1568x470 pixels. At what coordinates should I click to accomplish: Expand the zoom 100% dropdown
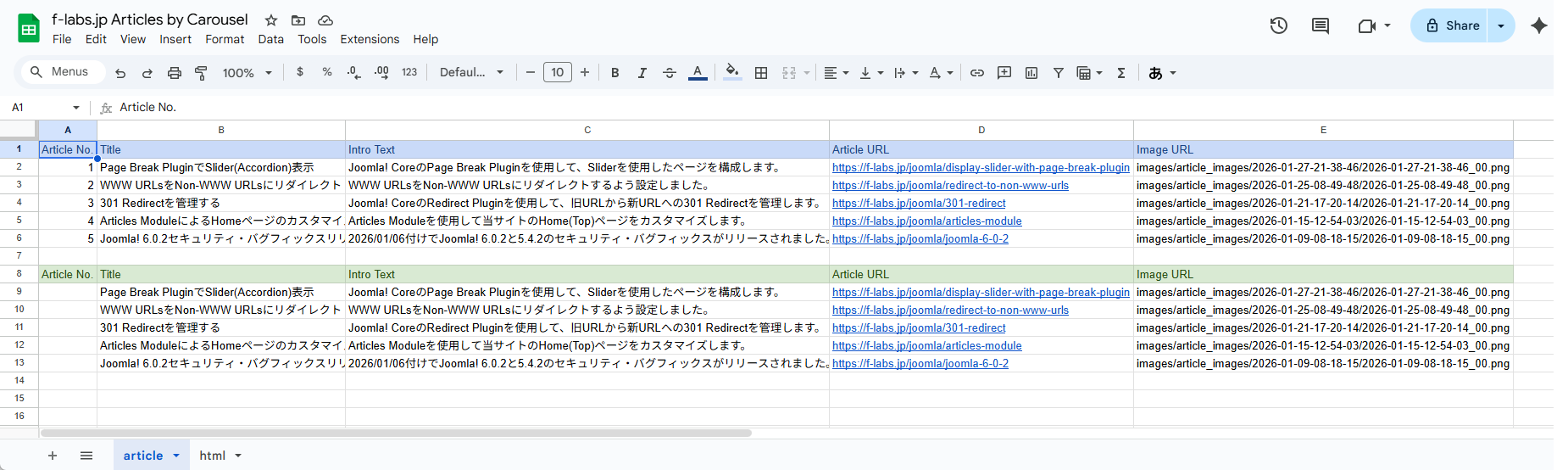pos(247,73)
